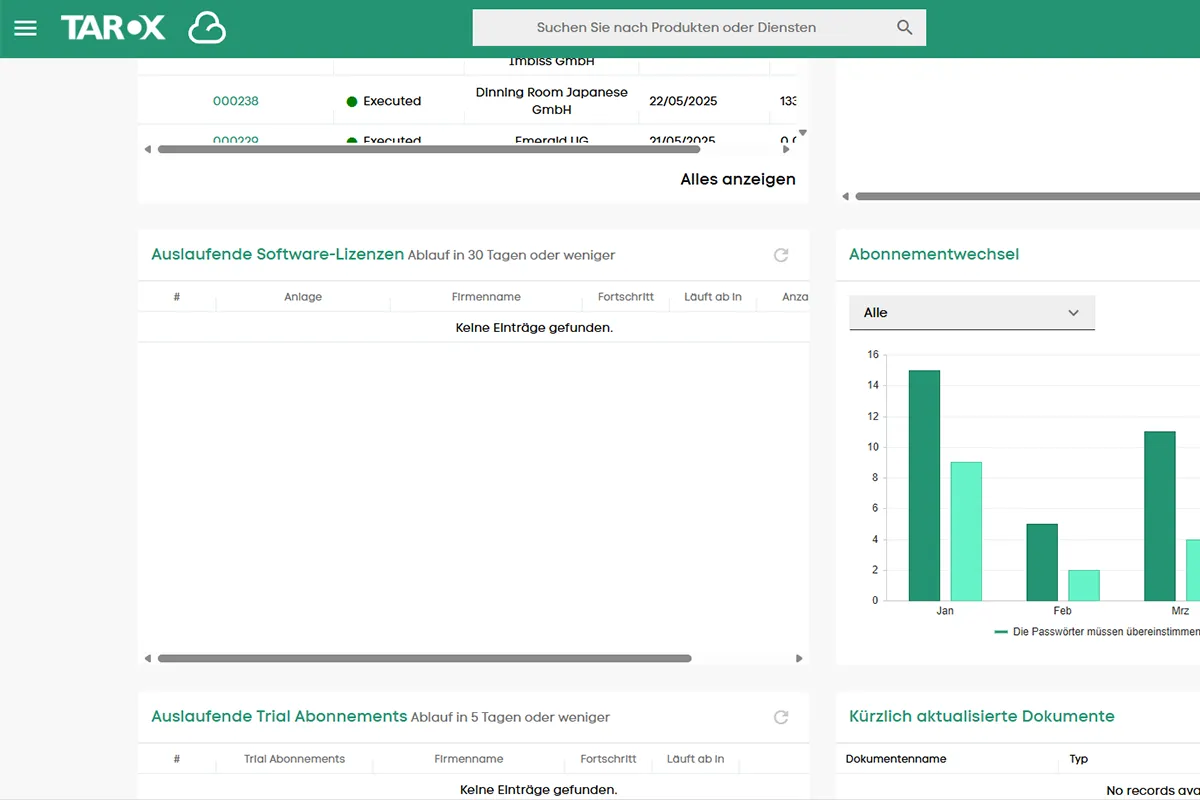Sort by Anlage column header

[303, 297]
